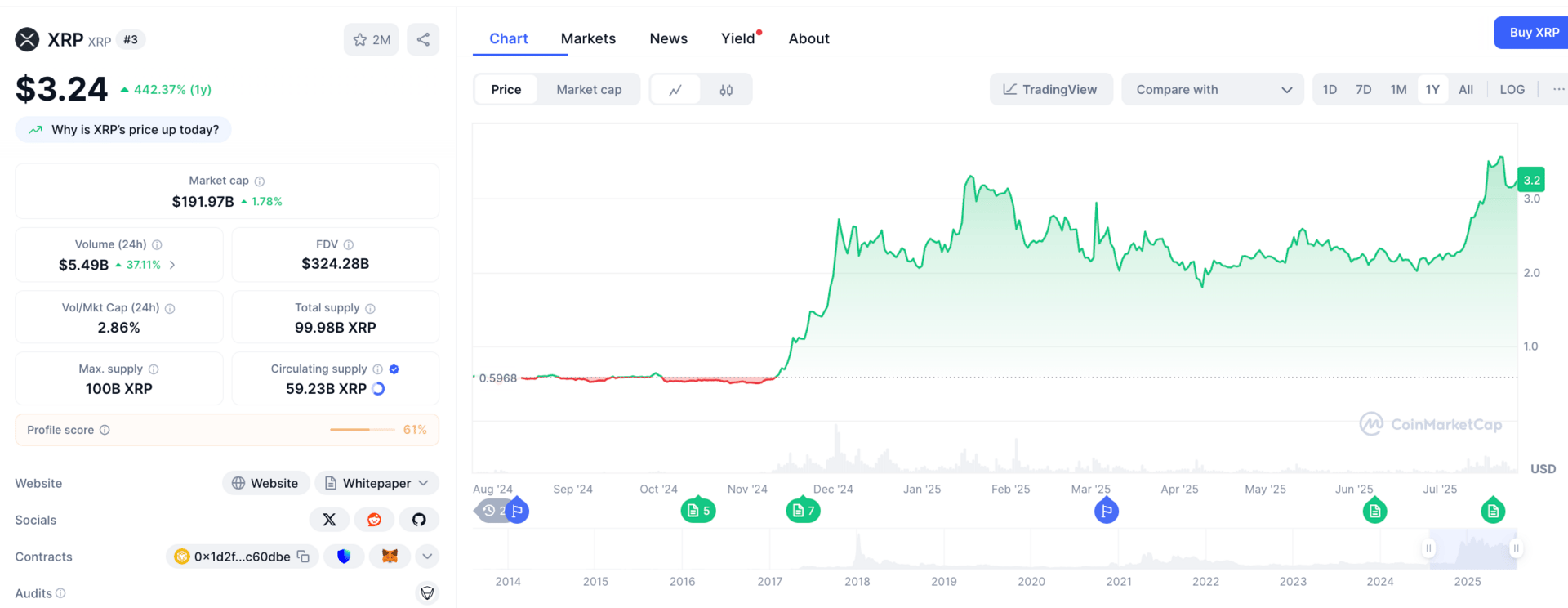Open the Website link button
The width and height of the screenshot is (1568, 608).
tap(265, 483)
